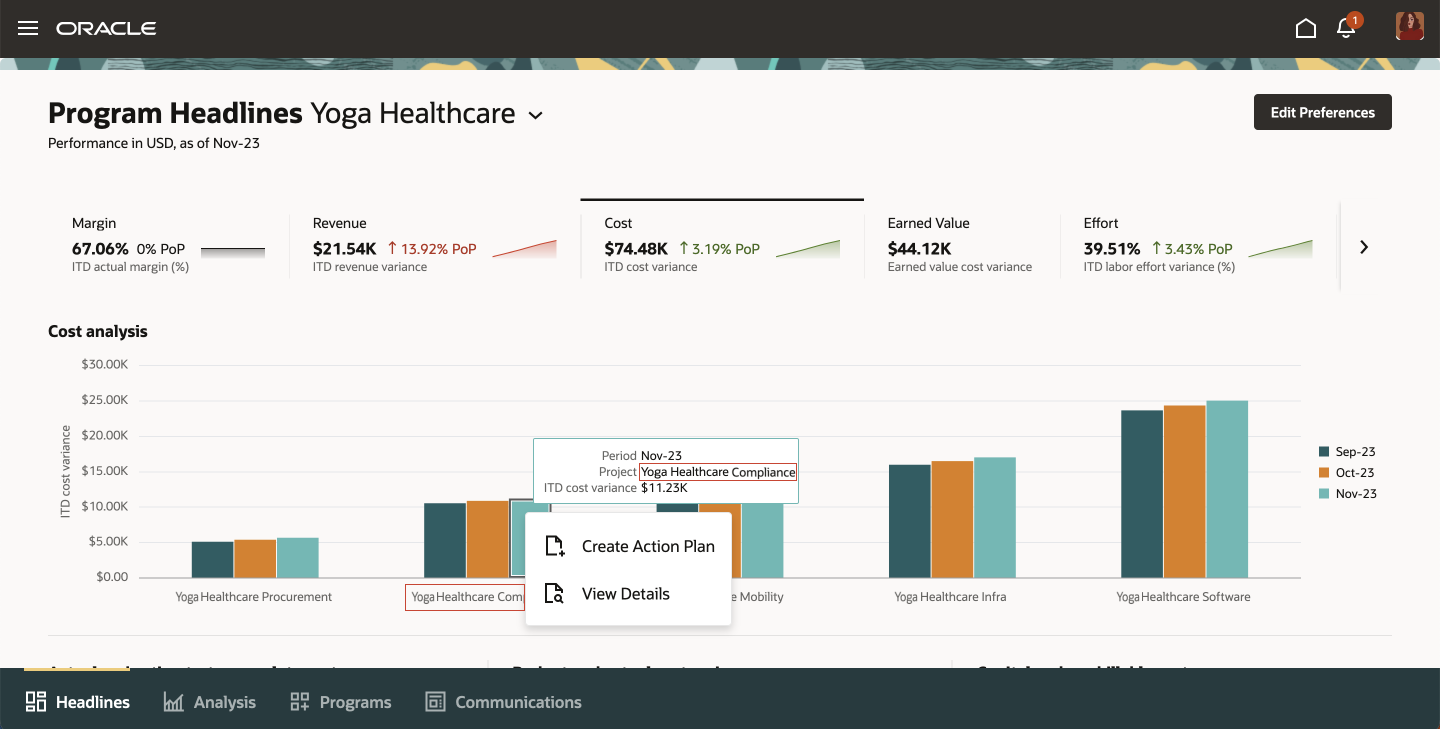Open the notifications bell
This screenshot has width=1440, height=729.
coord(1346,28)
